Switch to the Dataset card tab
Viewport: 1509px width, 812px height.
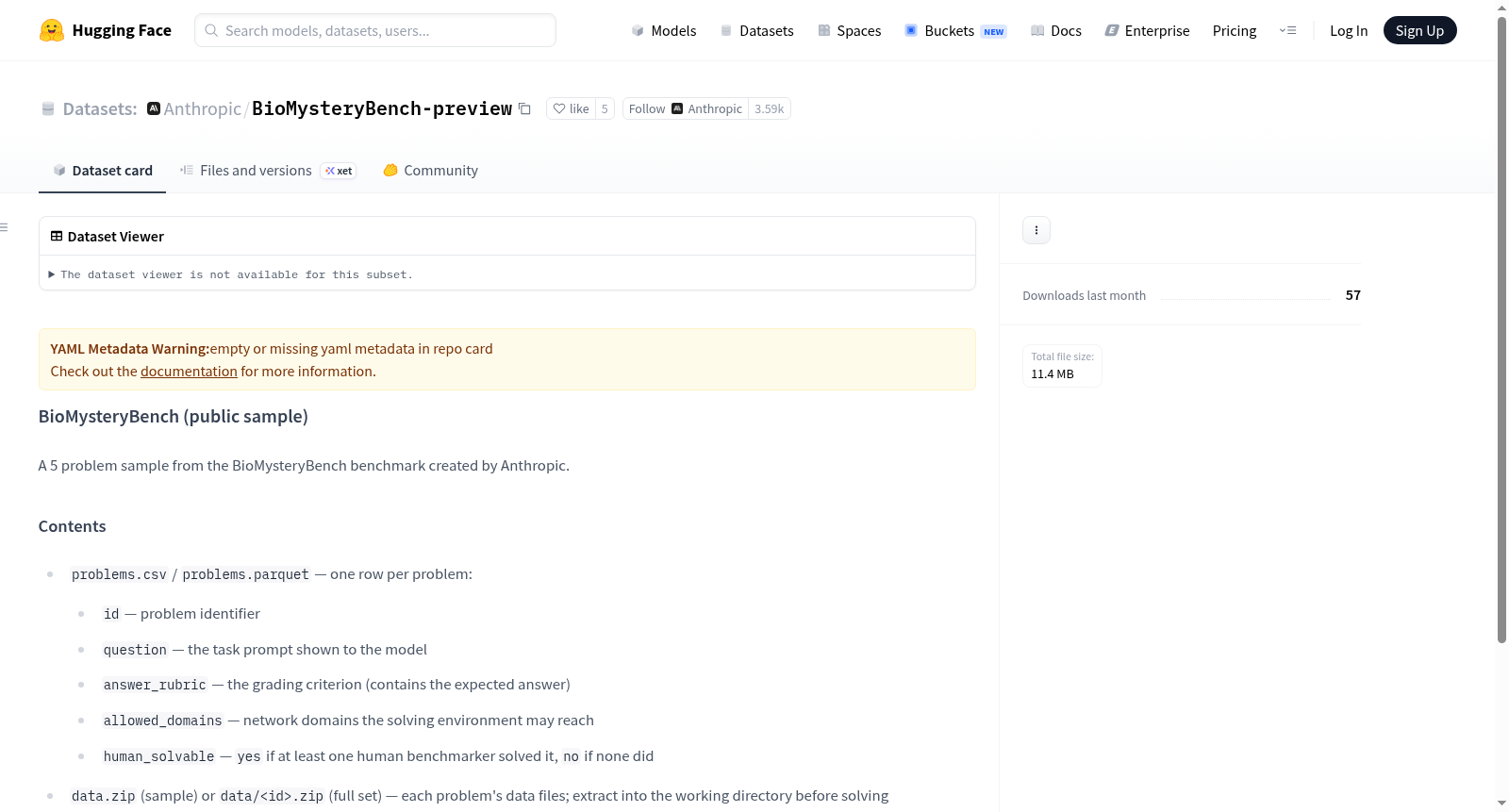click(102, 171)
